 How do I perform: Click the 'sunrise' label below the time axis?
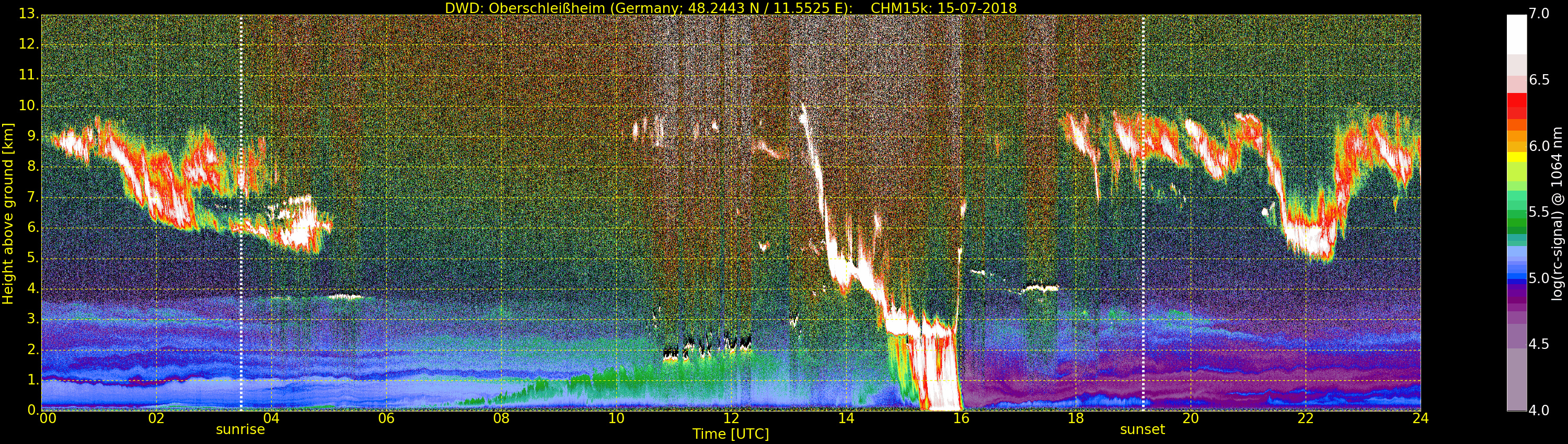click(x=240, y=429)
